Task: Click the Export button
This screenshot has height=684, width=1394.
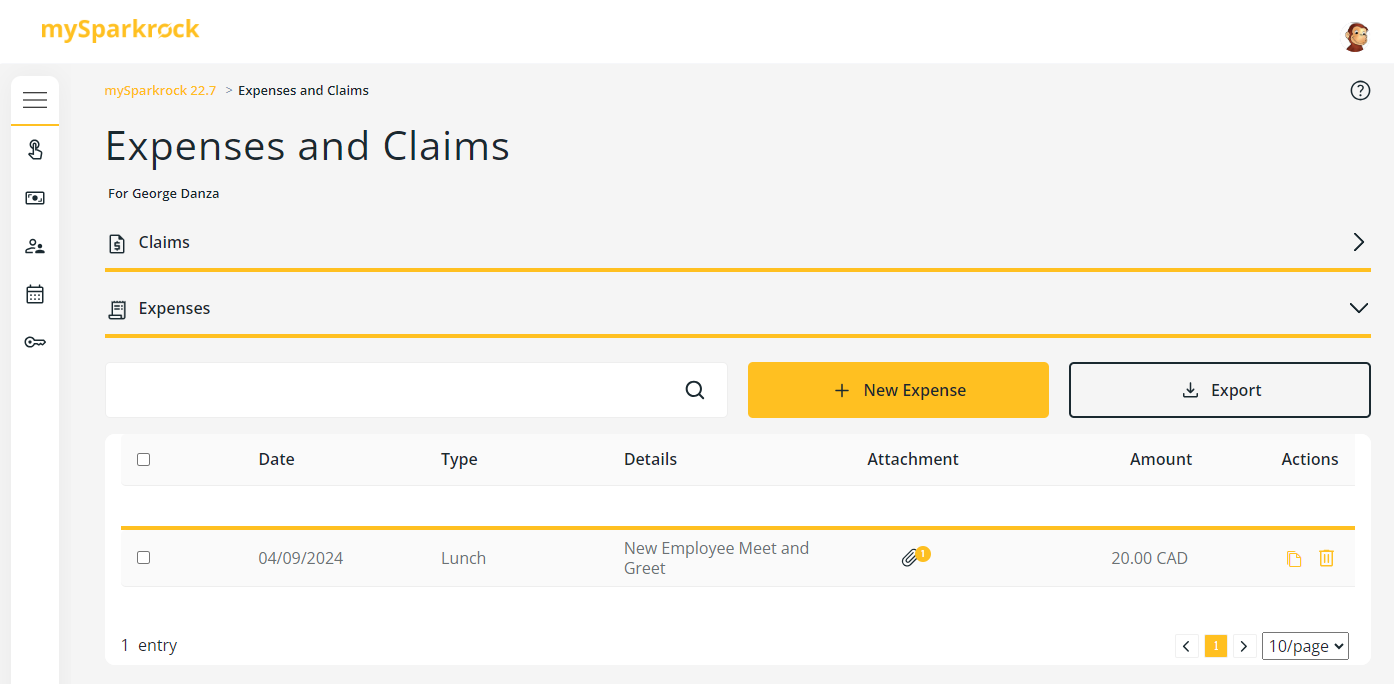Action: pos(1219,390)
